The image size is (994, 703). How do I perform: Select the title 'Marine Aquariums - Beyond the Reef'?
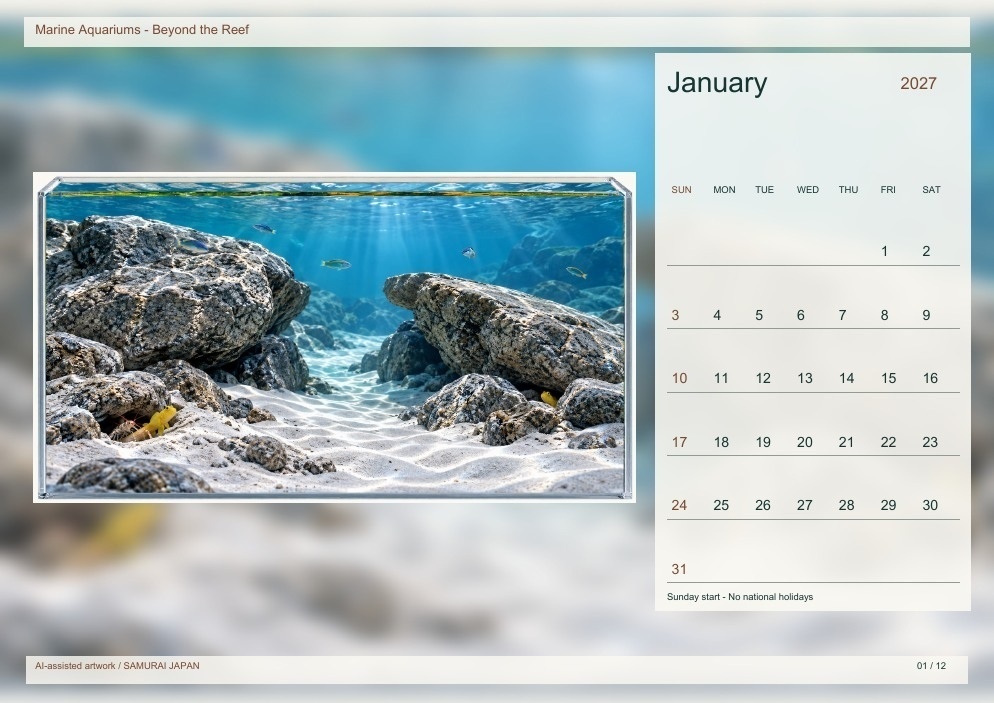tap(142, 30)
